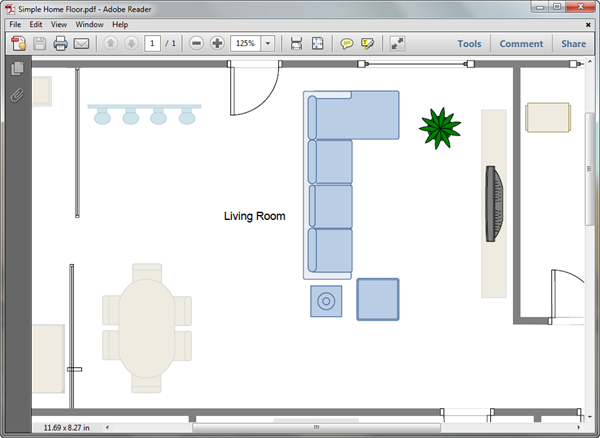Expand the Comment pane

[521, 44]
